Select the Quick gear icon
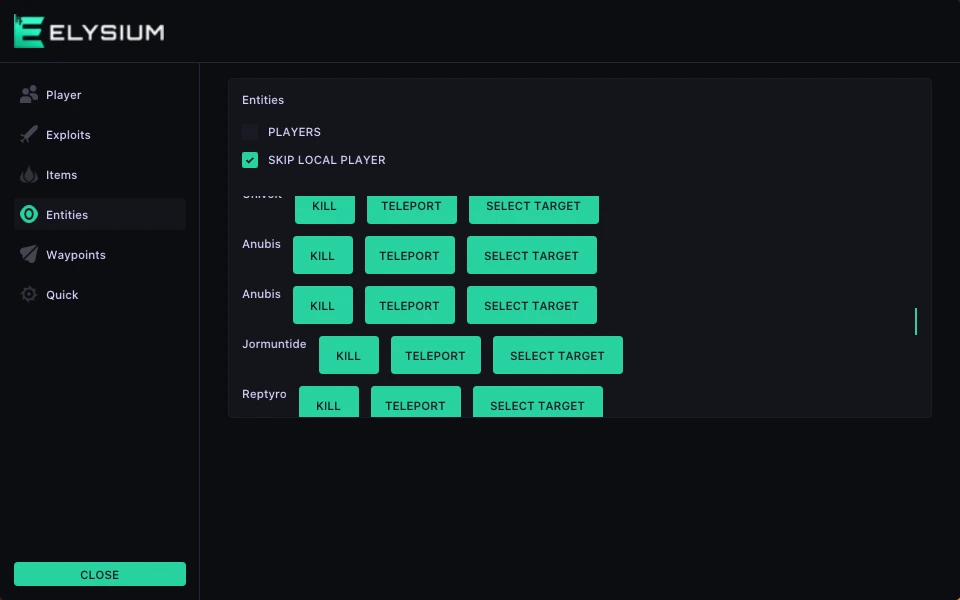960x600 pixels. [29, 294]
